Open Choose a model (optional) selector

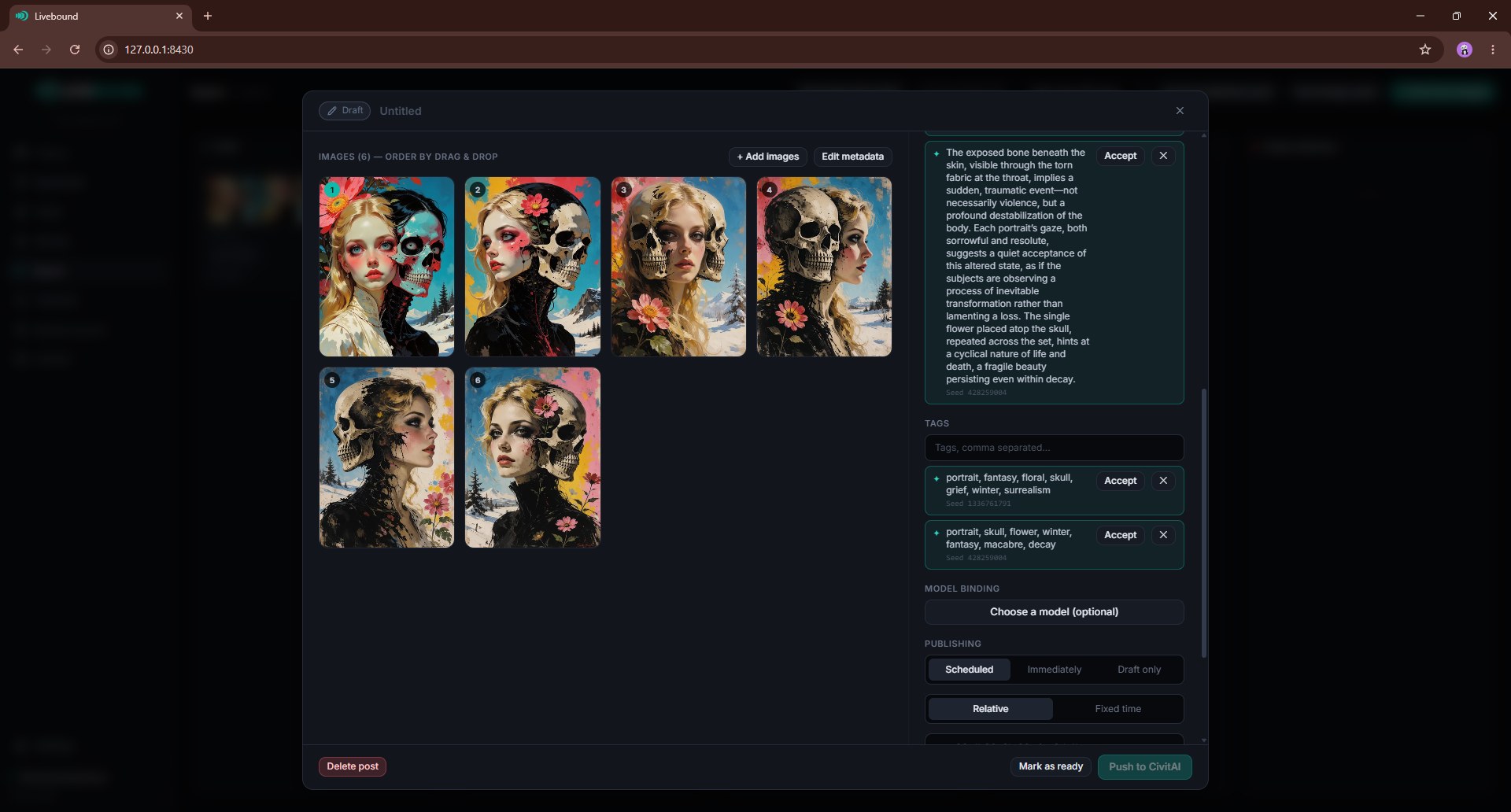pyautogui.click(x=1054, y=612)
